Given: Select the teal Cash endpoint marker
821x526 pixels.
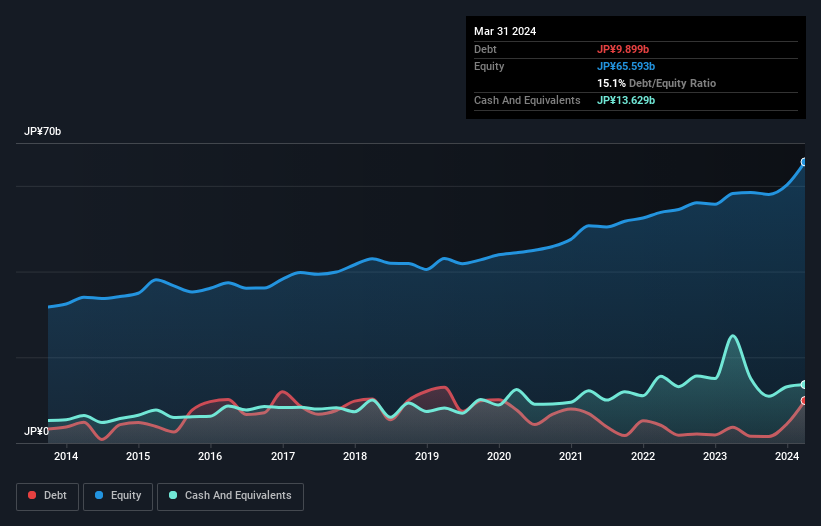Looking at the screenshot, I should point(804,385).
